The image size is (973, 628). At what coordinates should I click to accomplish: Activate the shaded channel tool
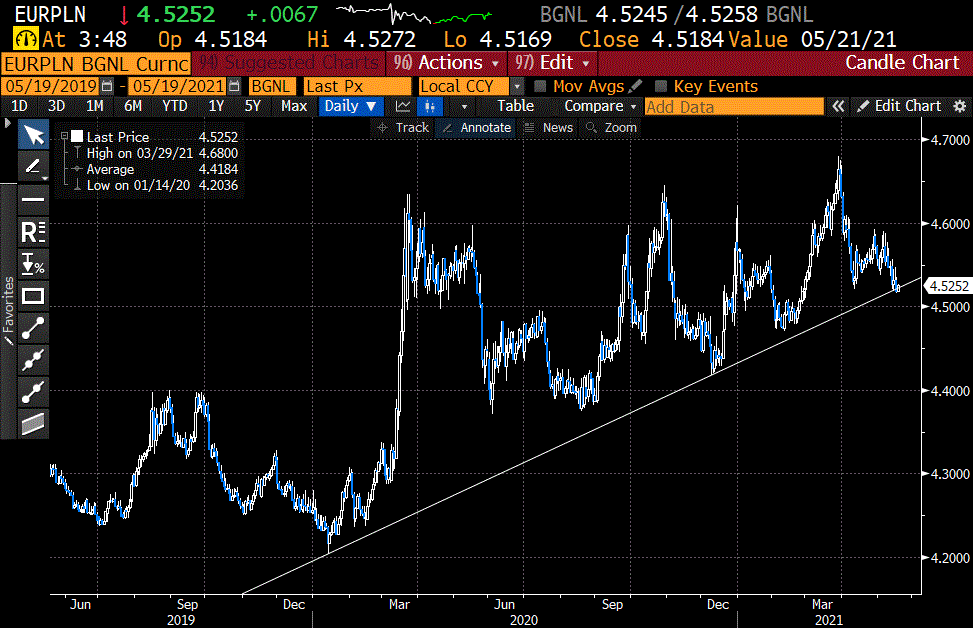33,423
